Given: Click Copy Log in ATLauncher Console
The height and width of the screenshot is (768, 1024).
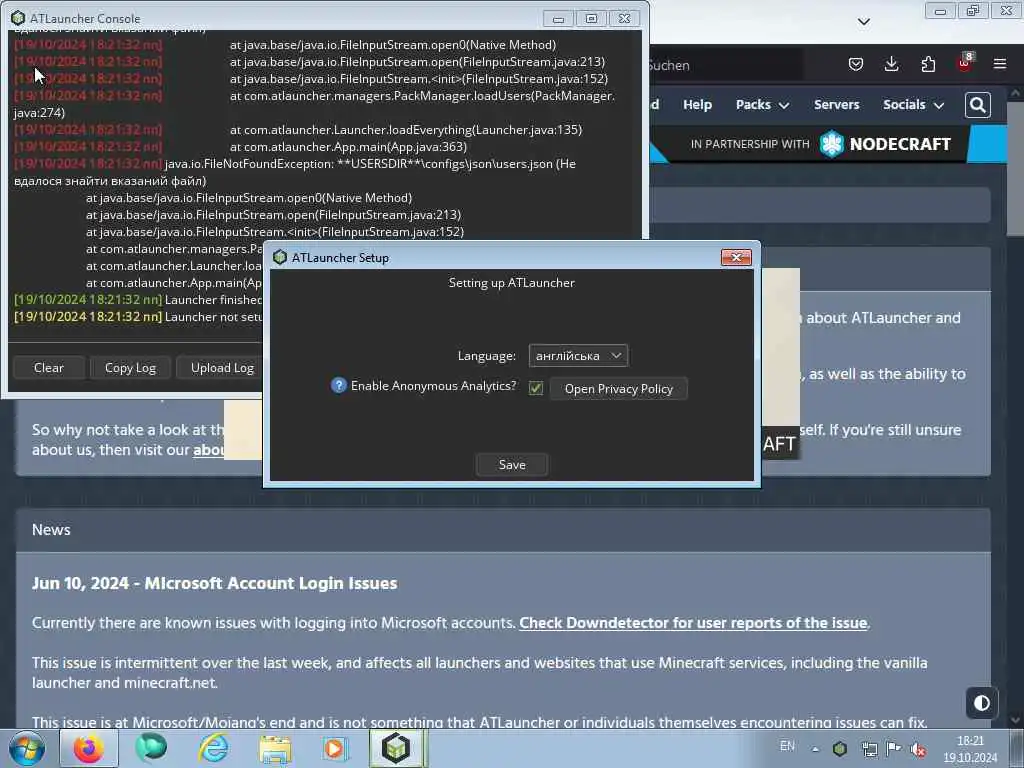Looking at the screenshot, I should coord(131,368).
